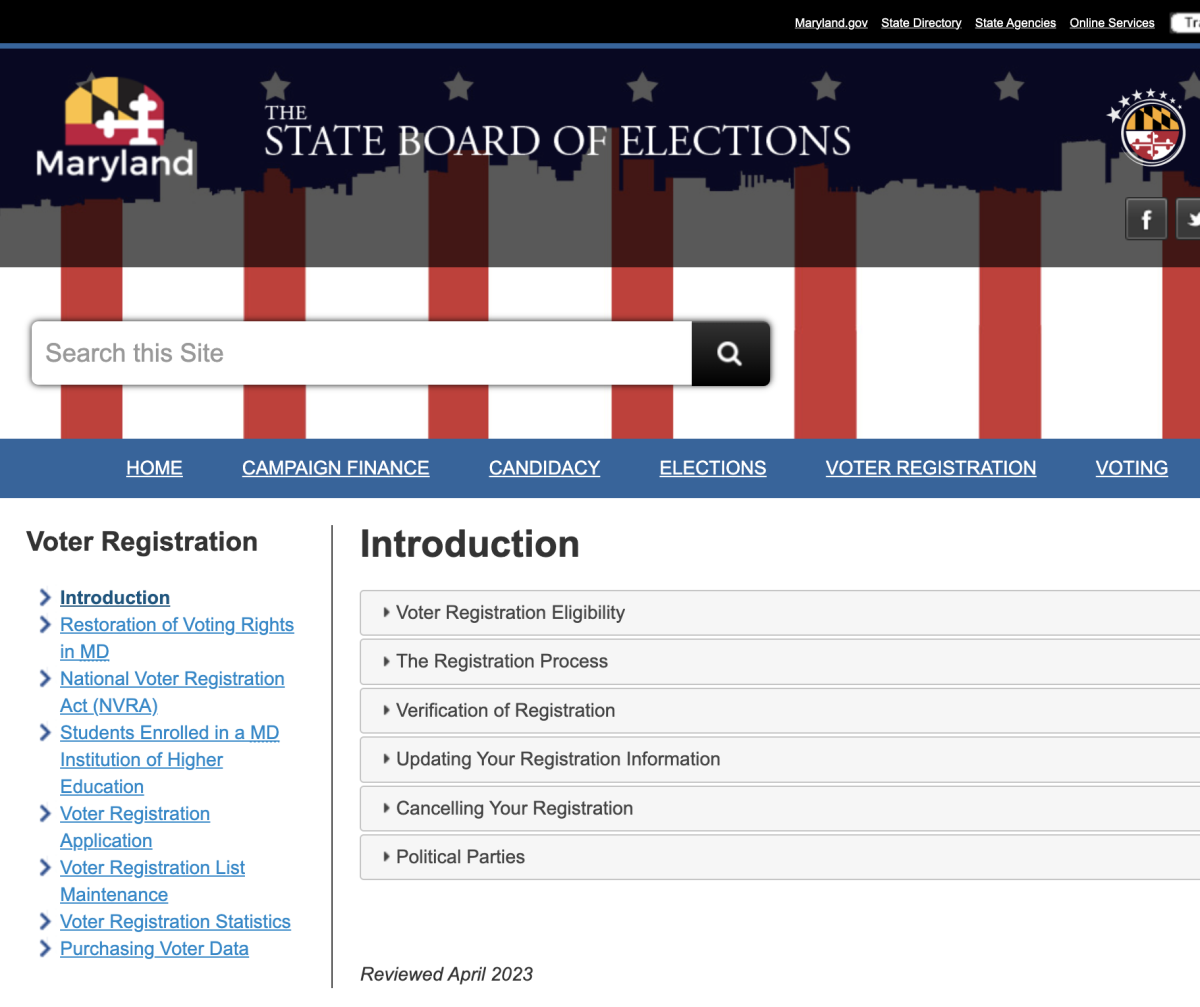Click the magnifier search button

tap(731, 353)
